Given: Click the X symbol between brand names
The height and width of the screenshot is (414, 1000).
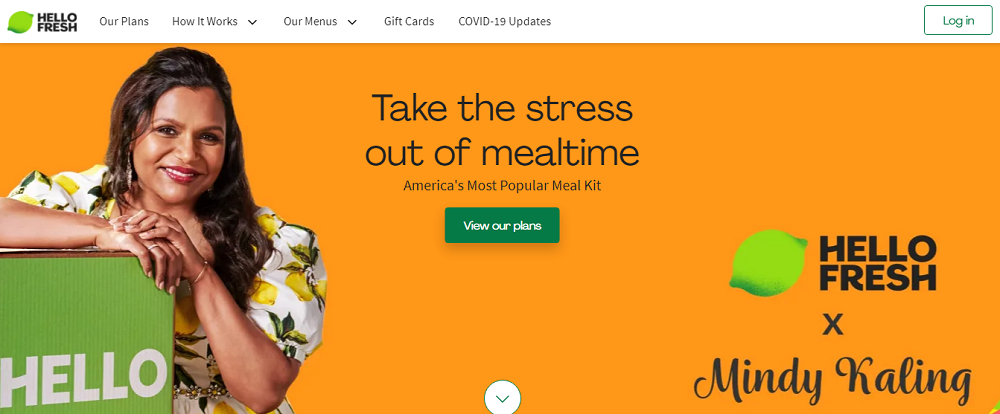Looking at the screenshot, I should 832,325.
